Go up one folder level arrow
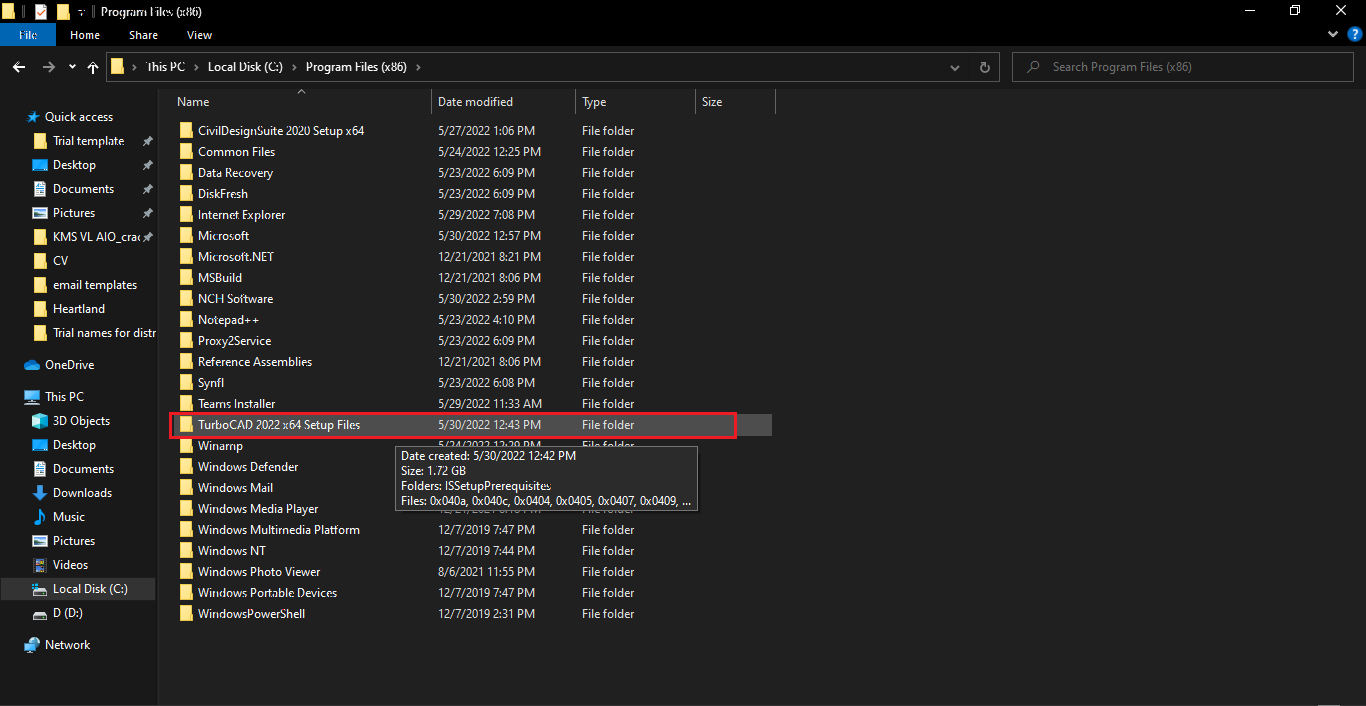This screenshot has width=1366, height=706. pyautogui.click(x=93, y=67)
